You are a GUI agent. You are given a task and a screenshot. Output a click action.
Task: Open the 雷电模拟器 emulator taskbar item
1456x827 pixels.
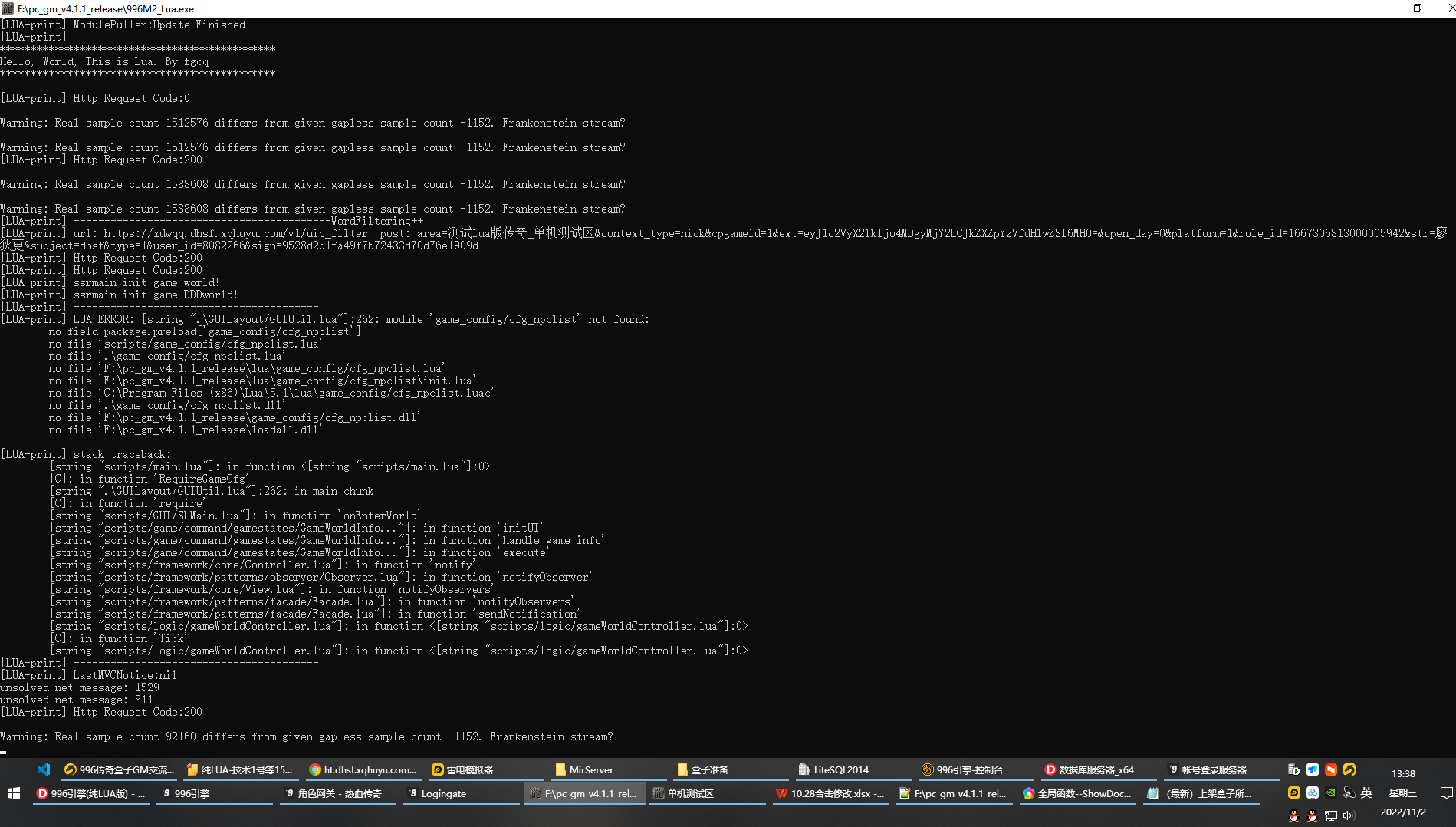point(462,769)
